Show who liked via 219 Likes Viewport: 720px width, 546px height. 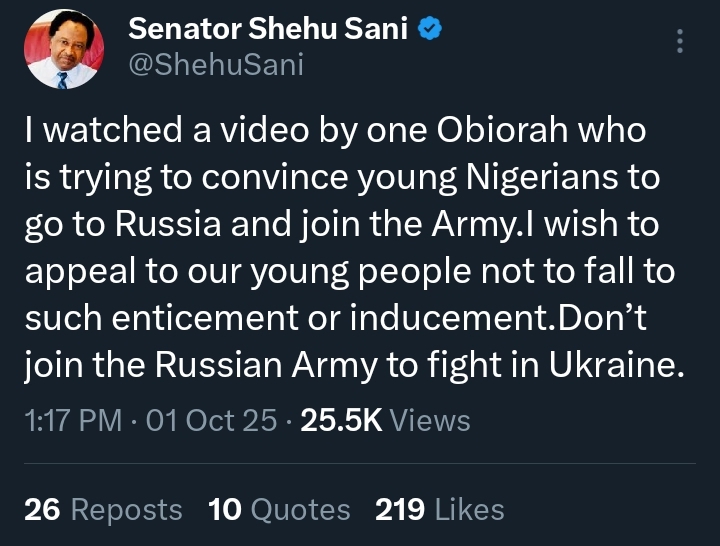[x=439, y=510]
